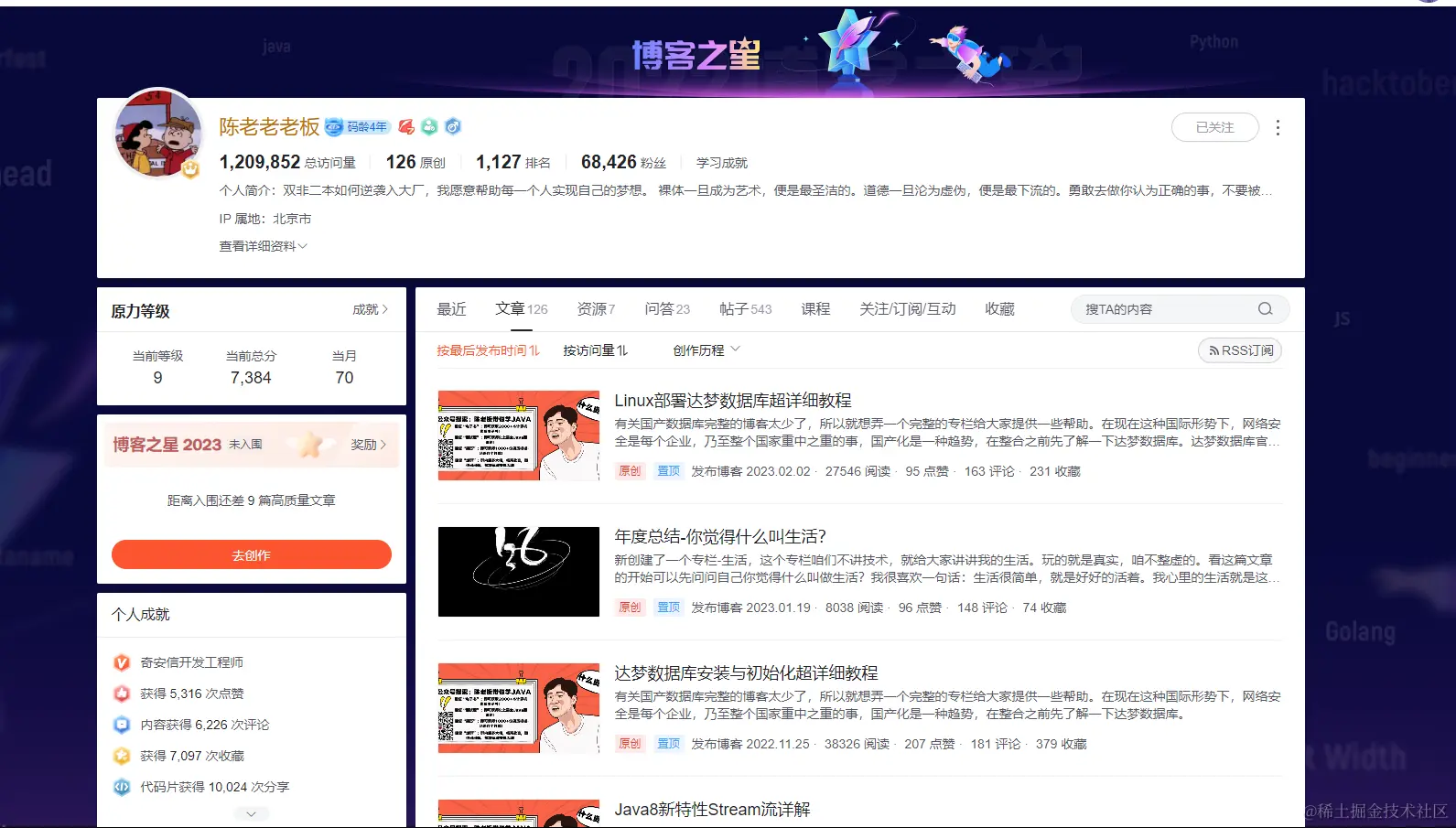Open article 达梦数据库安装与初始化超详细教程

point(746,673)
